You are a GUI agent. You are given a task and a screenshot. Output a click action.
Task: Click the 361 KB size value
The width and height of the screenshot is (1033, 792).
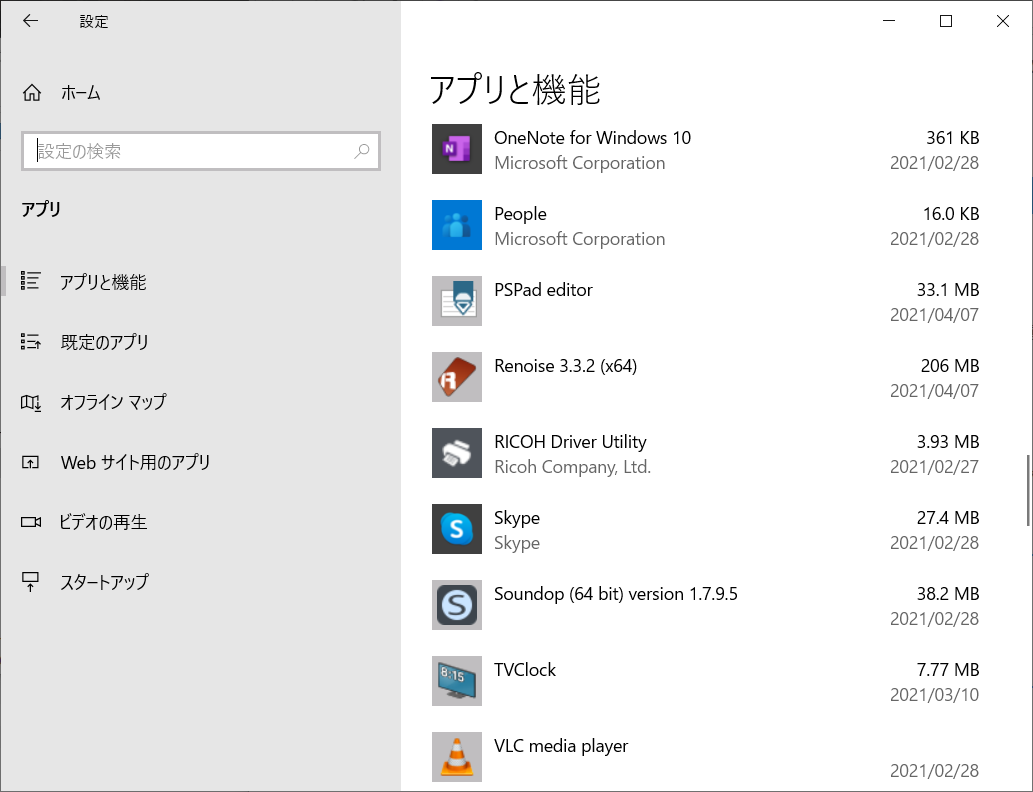953,138
